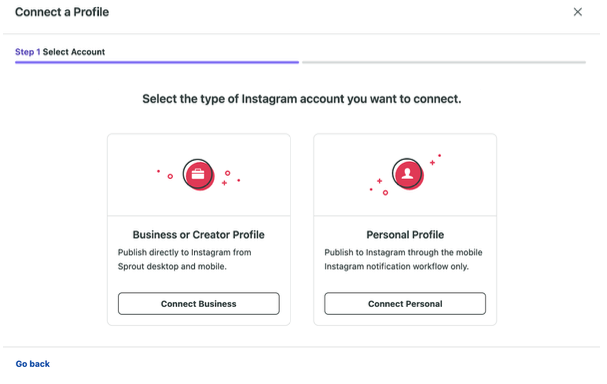
Task: Click the Business profile description text
Action: [185, 259]
